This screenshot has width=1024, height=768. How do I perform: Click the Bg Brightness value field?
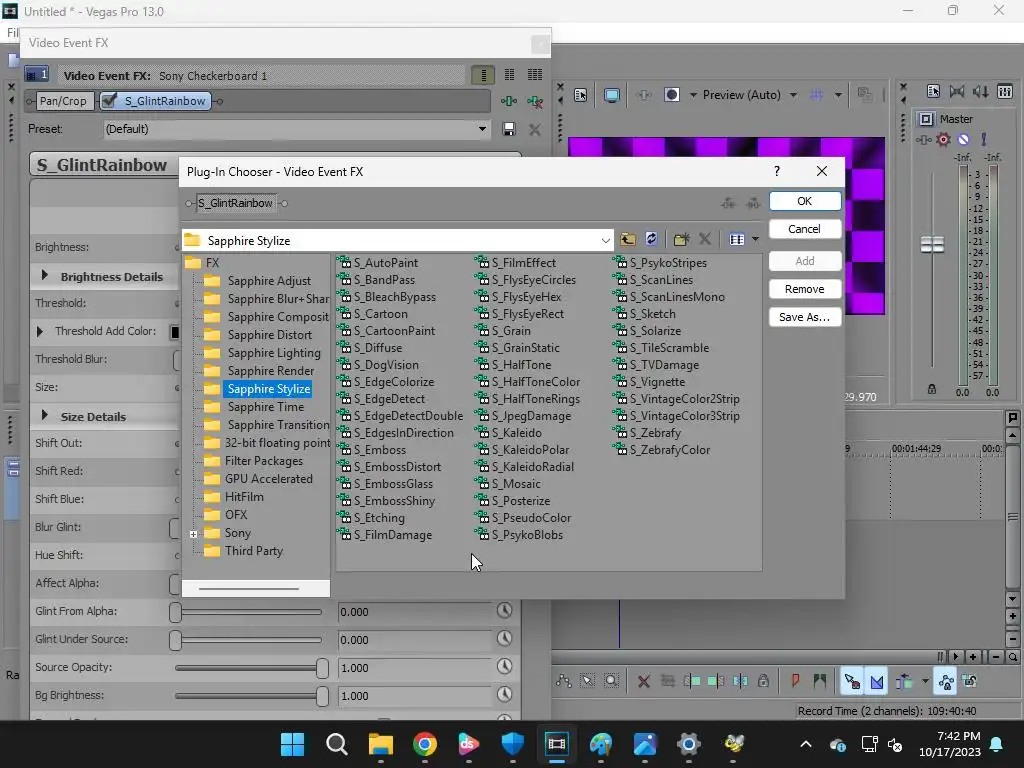point(415,696)
